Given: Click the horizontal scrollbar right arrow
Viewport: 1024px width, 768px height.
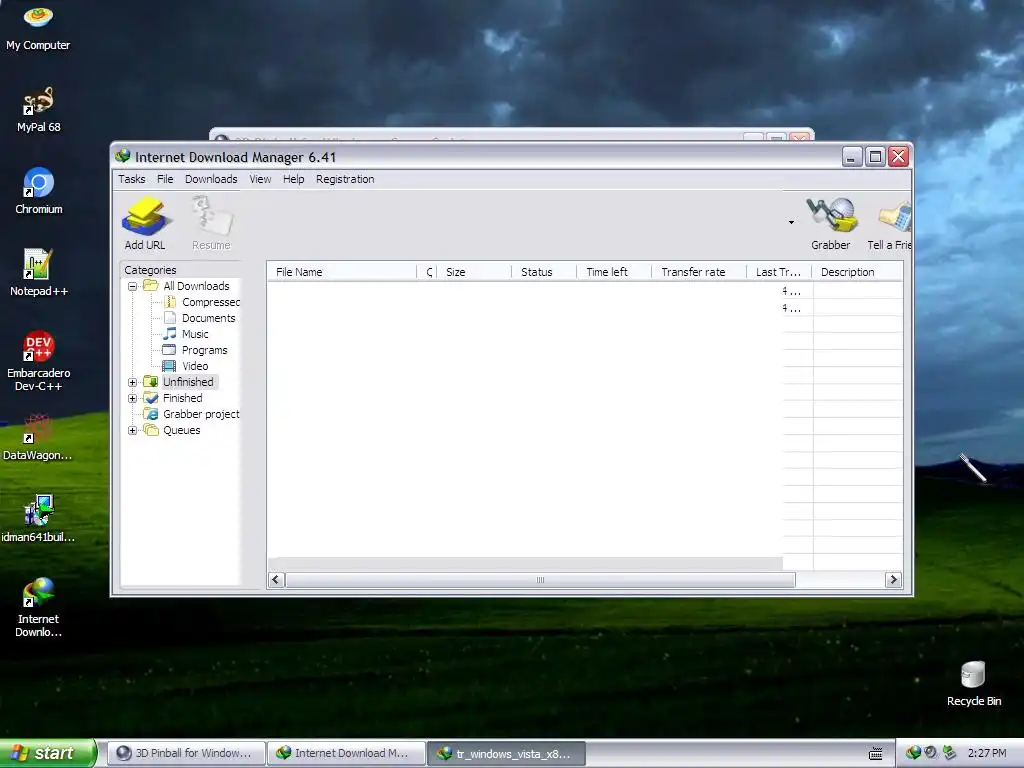Looking at the screenshot, I should tap(893, 580).
